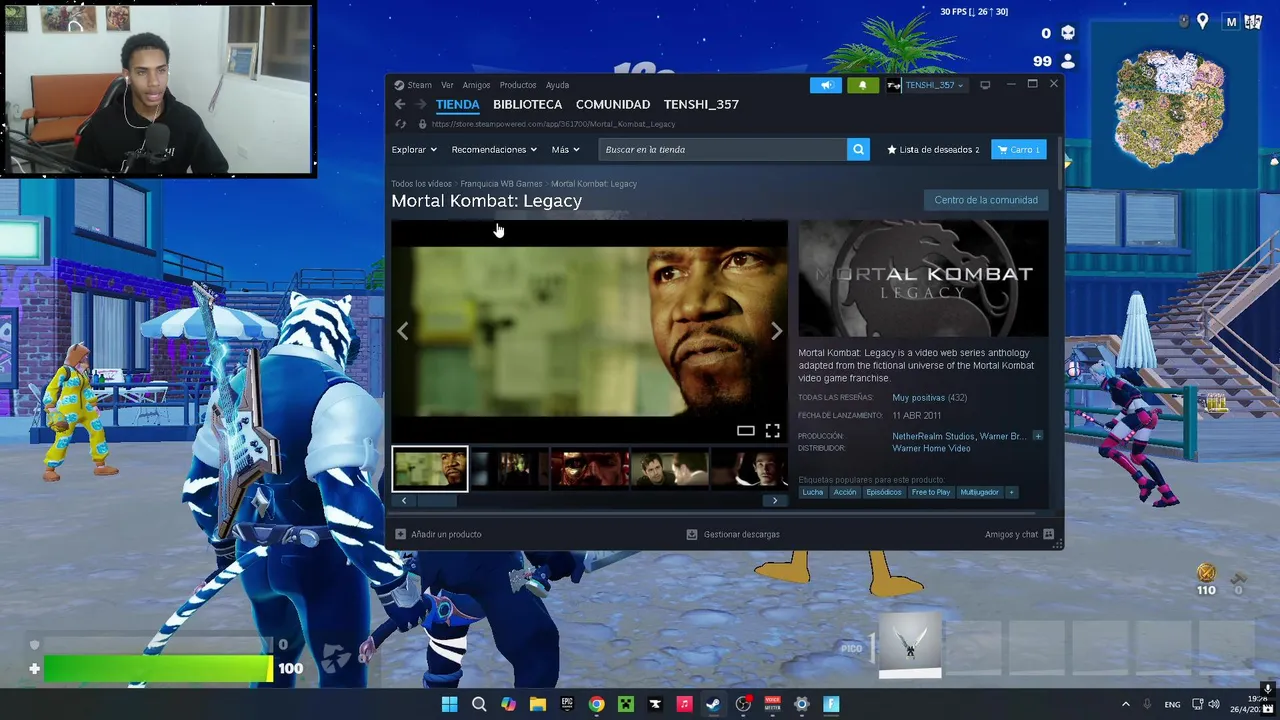Viewport: 1280px width, 720px height.
Task: Enter fullscreen on the video player
Action: coord(772,431)
